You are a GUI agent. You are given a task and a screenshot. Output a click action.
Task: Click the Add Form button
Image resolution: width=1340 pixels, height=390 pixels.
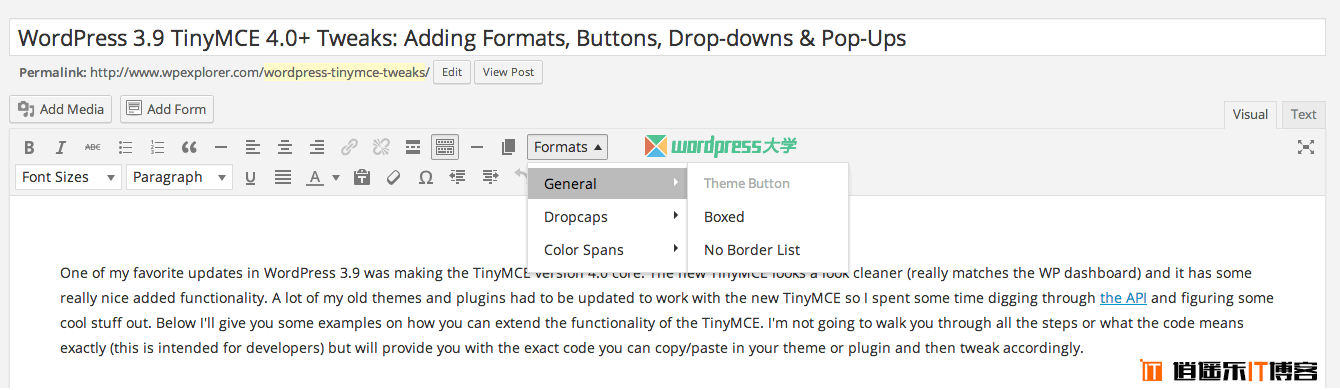[x=167, y=109]
